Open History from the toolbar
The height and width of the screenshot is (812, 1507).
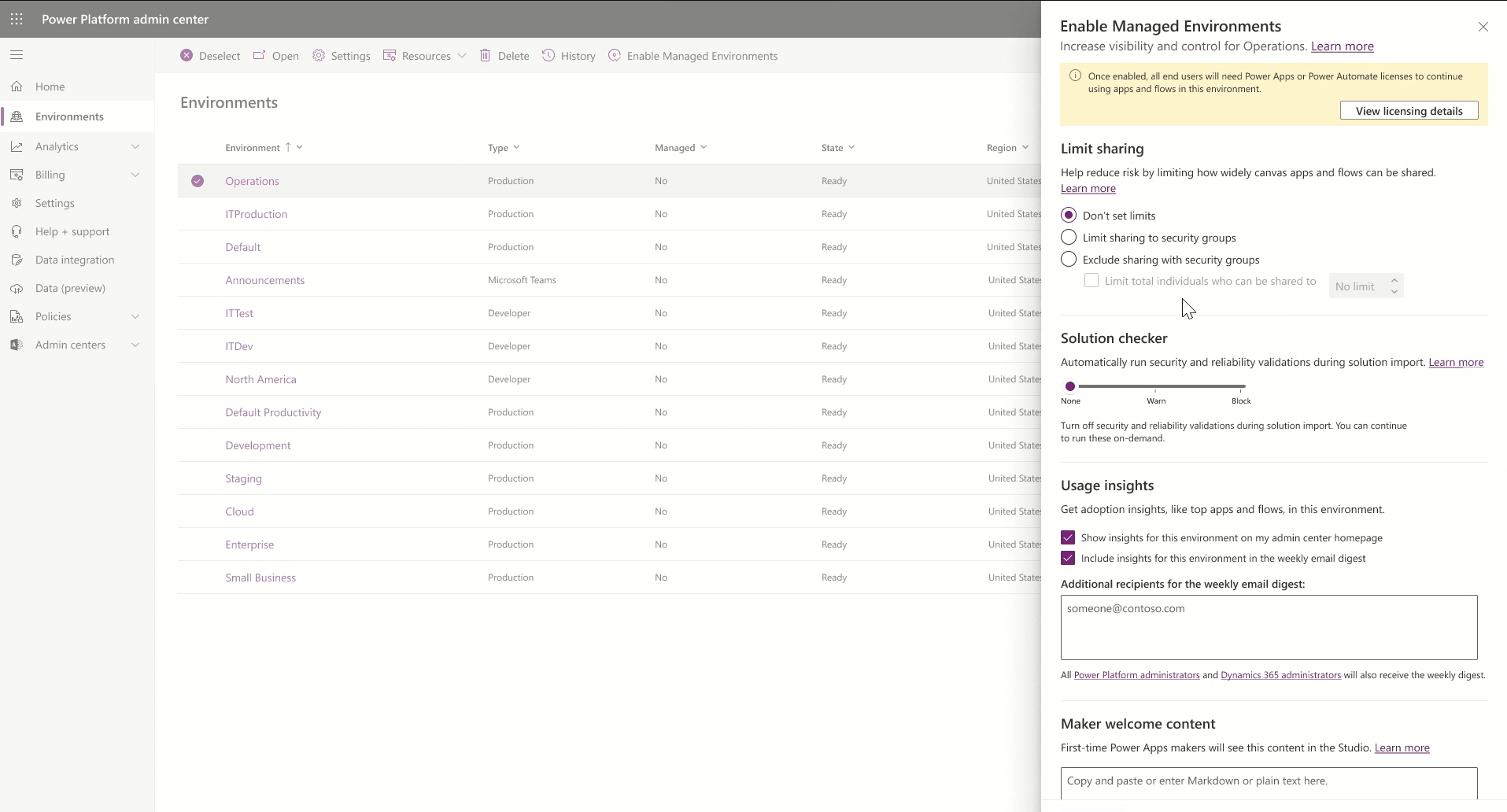click(x=569, y=55)
